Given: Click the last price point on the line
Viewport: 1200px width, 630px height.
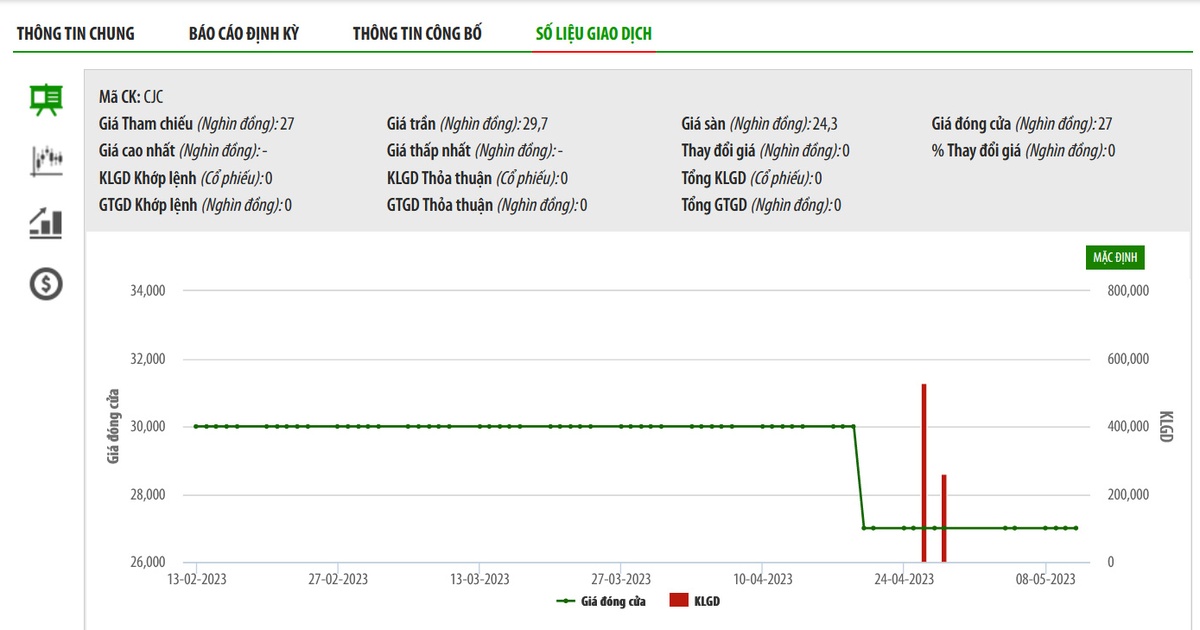Looking at the screenshot, I should click(x=1076, y=528).
